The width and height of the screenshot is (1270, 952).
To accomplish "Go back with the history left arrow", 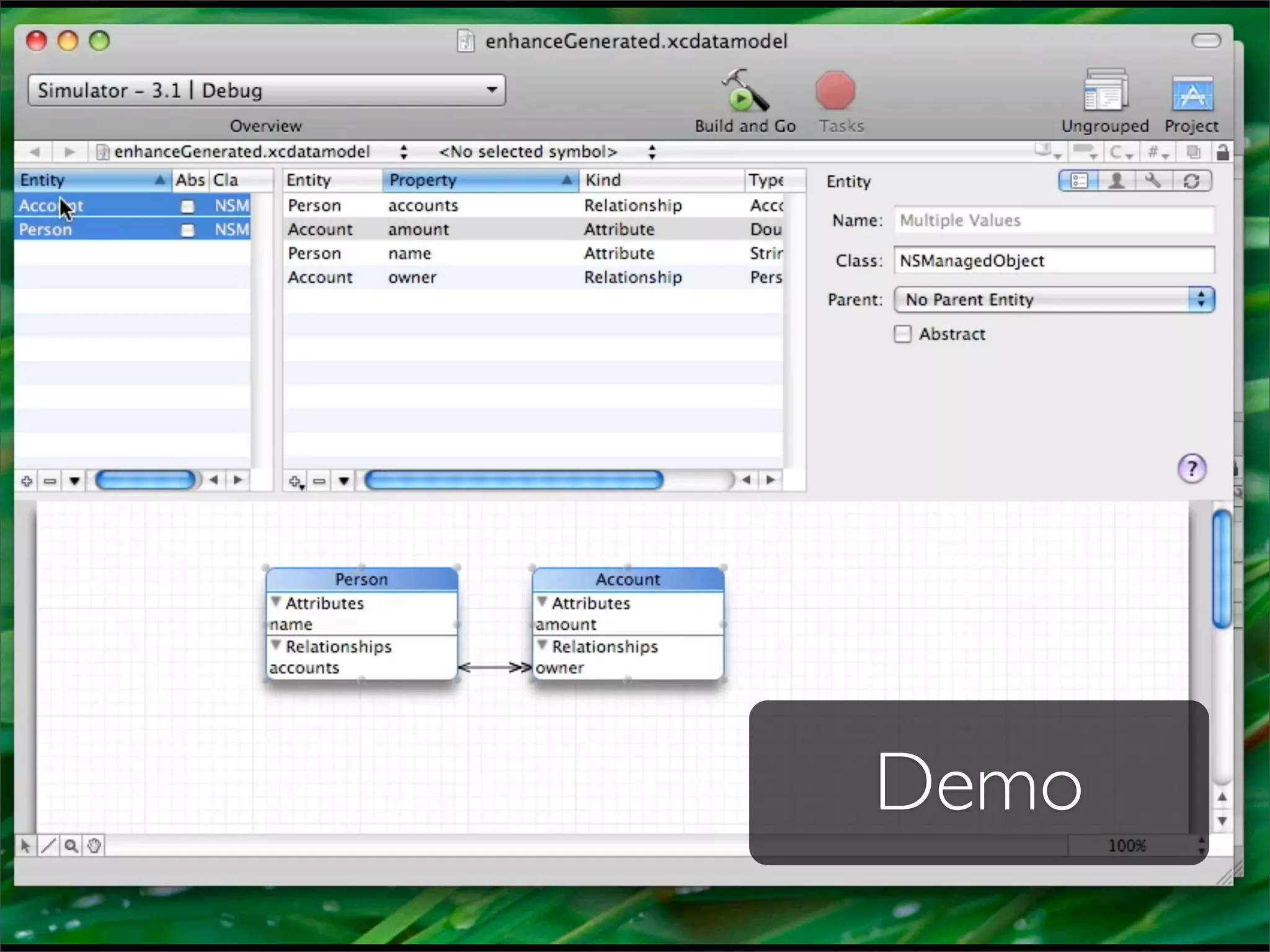I will [x=35, y=152].
